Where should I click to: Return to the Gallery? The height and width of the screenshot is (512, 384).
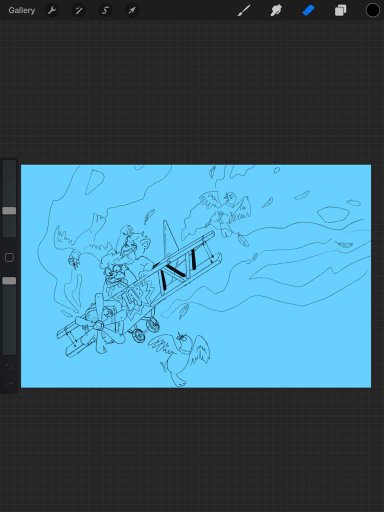[x=22, y=10]
